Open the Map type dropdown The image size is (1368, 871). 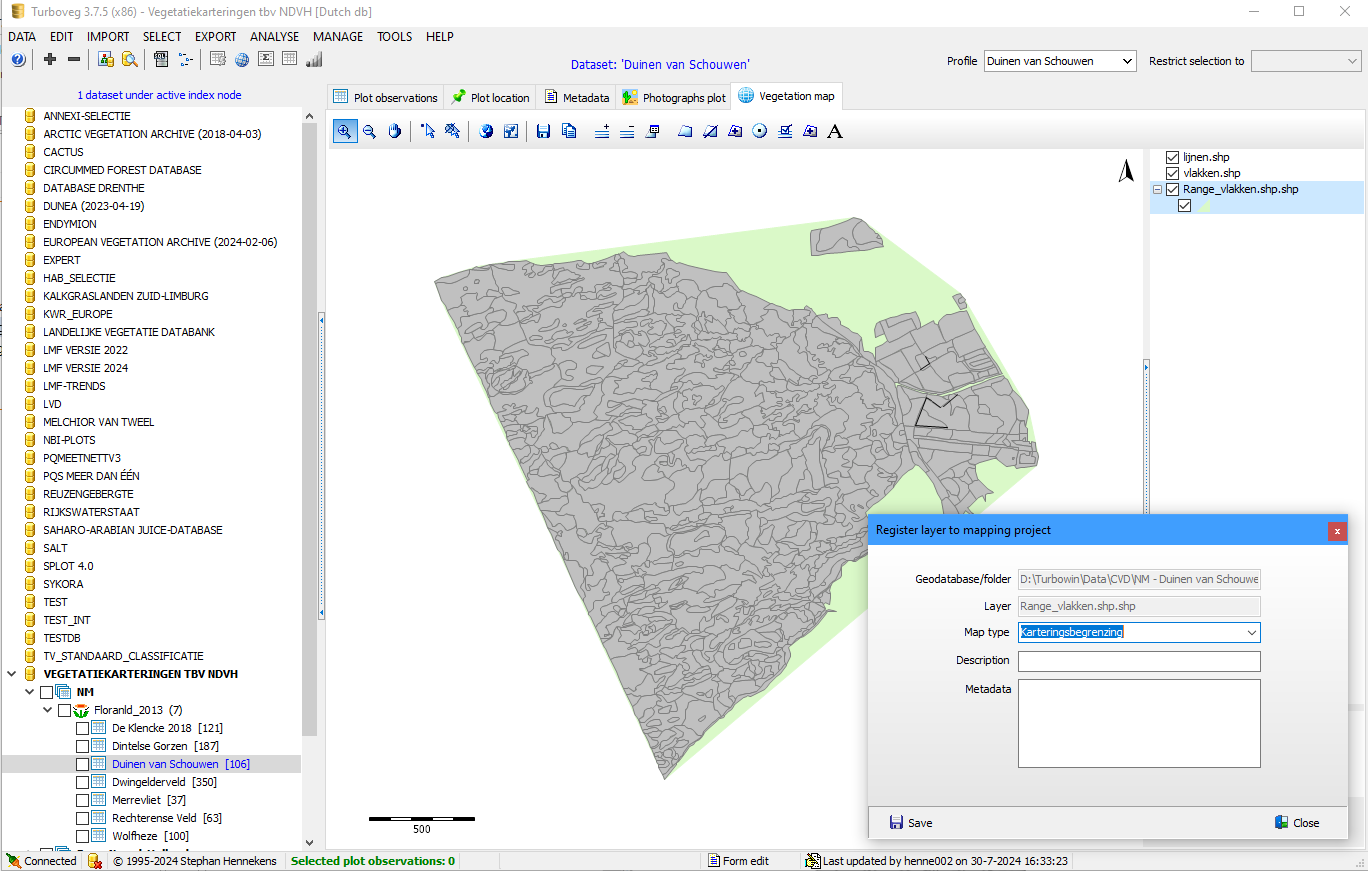1251,632
